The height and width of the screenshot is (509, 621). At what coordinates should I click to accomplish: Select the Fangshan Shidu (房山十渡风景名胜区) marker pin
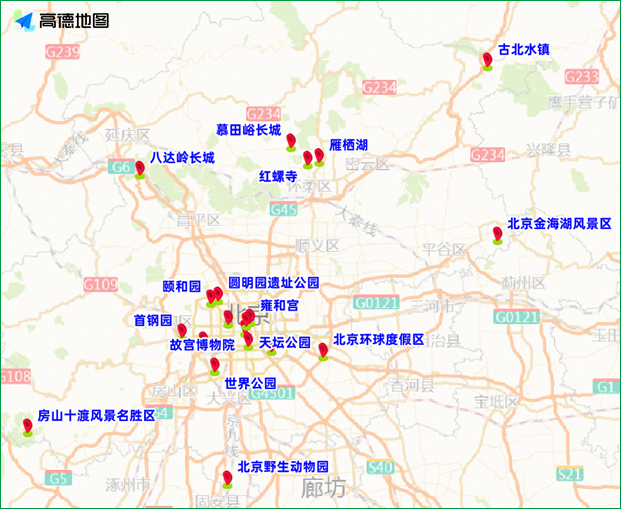28,426
